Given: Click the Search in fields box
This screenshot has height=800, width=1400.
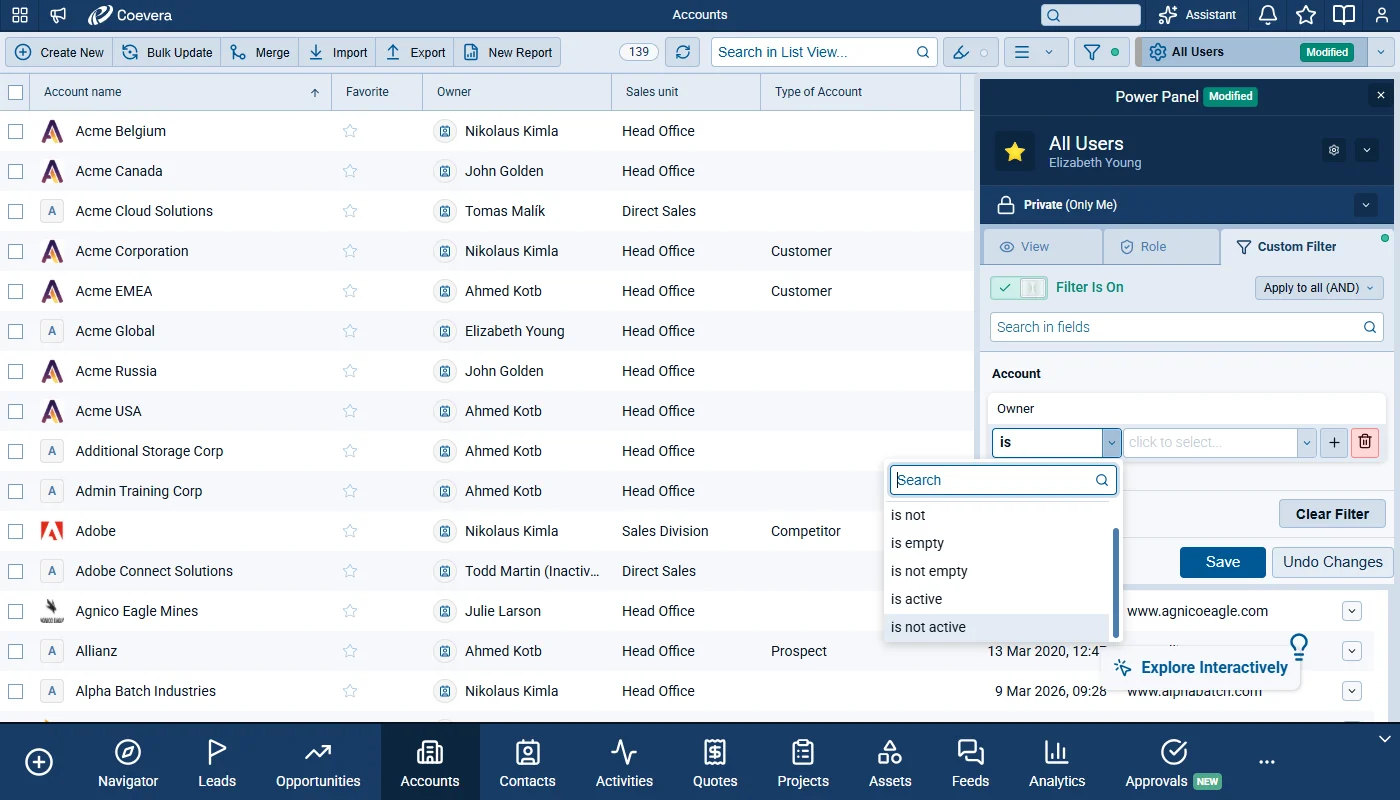Looking at the screenshot, I should click(1187, 327).
